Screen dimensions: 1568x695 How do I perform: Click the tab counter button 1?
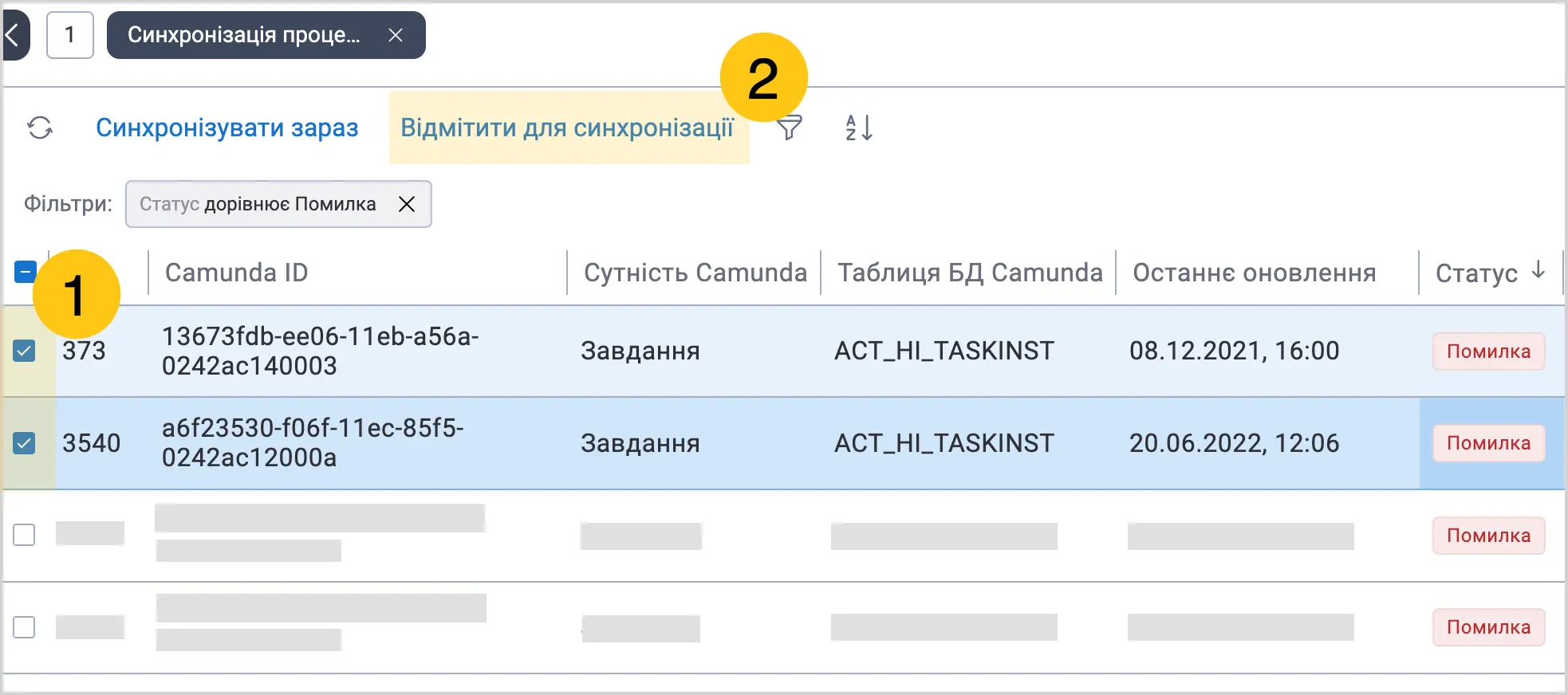(70, 35)
